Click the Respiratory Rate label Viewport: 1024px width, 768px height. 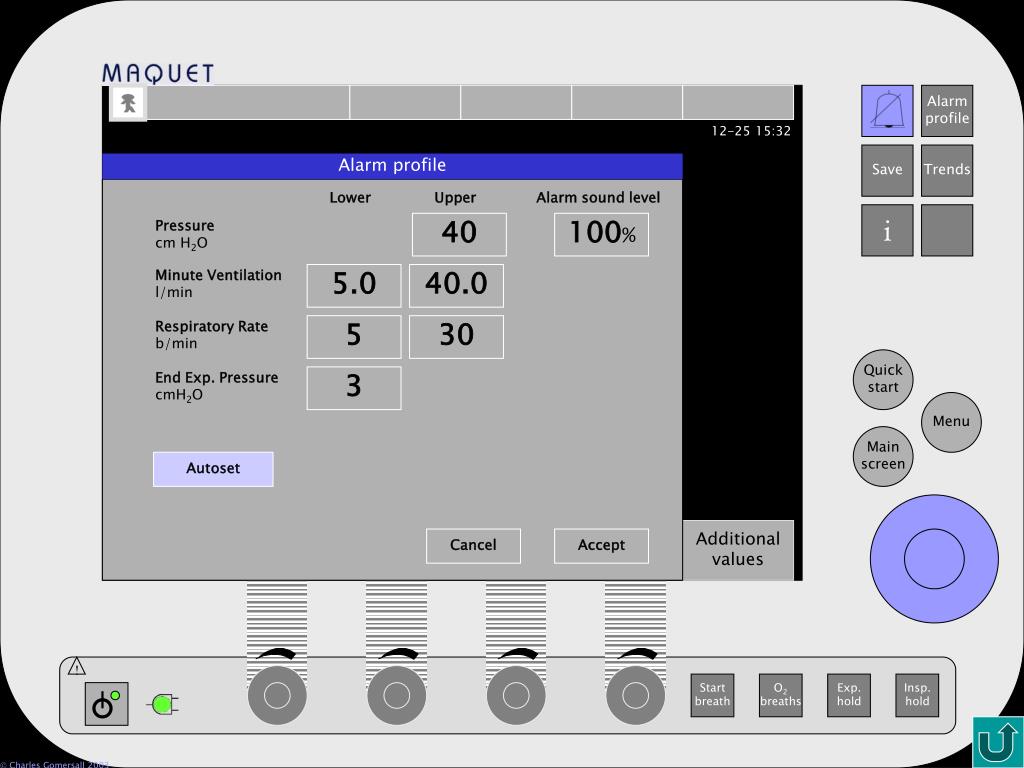(x=212, y=327)
